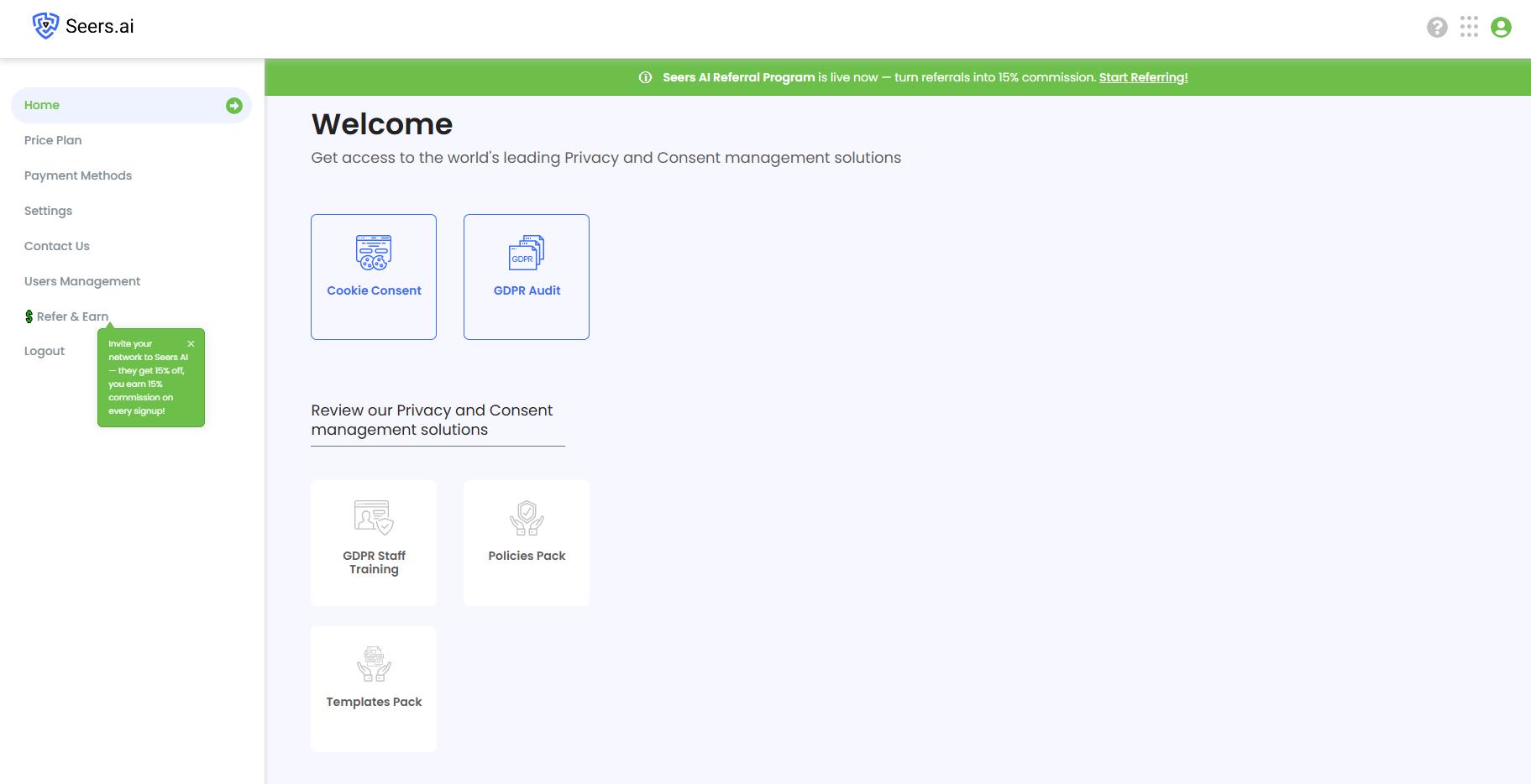Open the Price Plan menu item
Viewport: 1531px width, 784px height.
[x=53, y=140]
